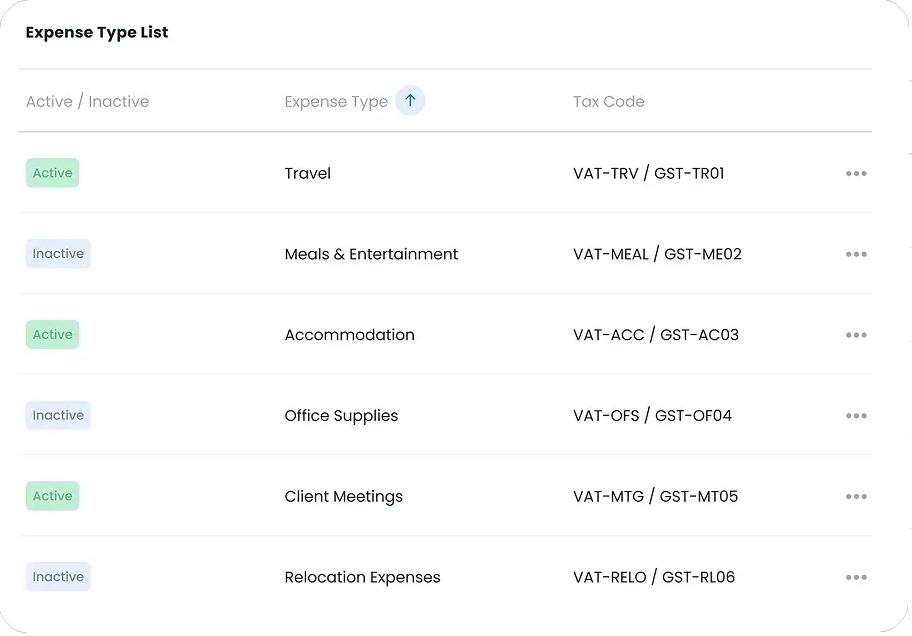Select the Office Supplies expense type
Image resolution: width=912 pixels, height=636 pixels.
click(x=341, y=416)
